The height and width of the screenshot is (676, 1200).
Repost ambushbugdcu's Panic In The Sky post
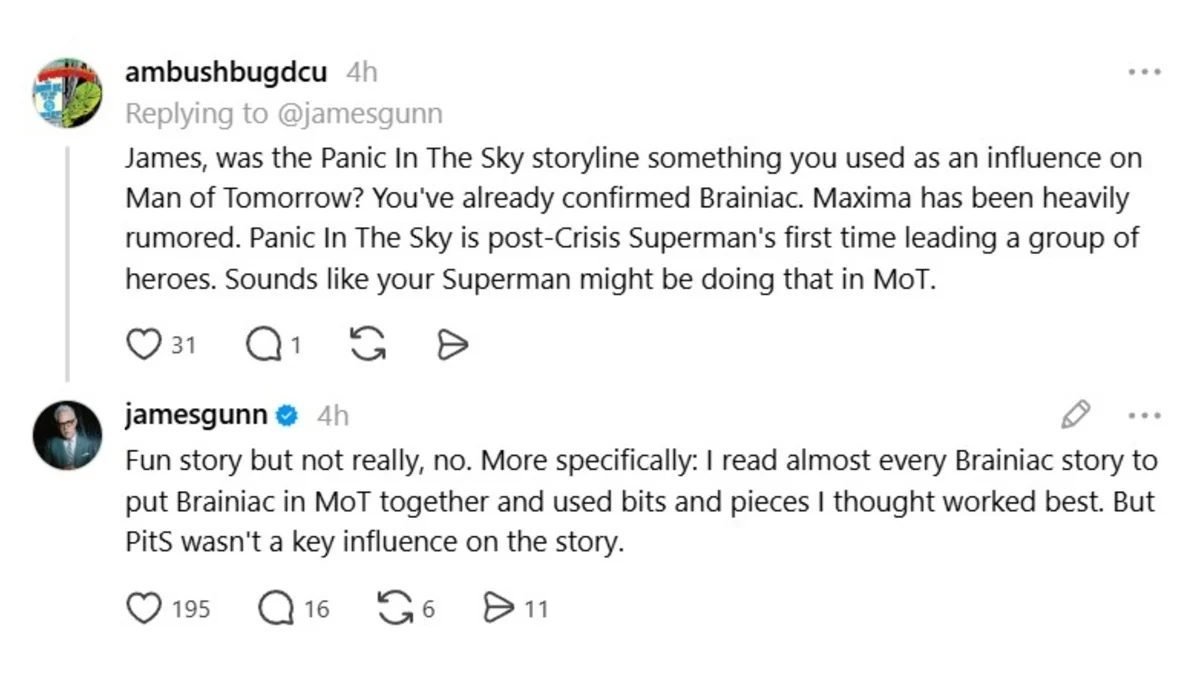368,345
